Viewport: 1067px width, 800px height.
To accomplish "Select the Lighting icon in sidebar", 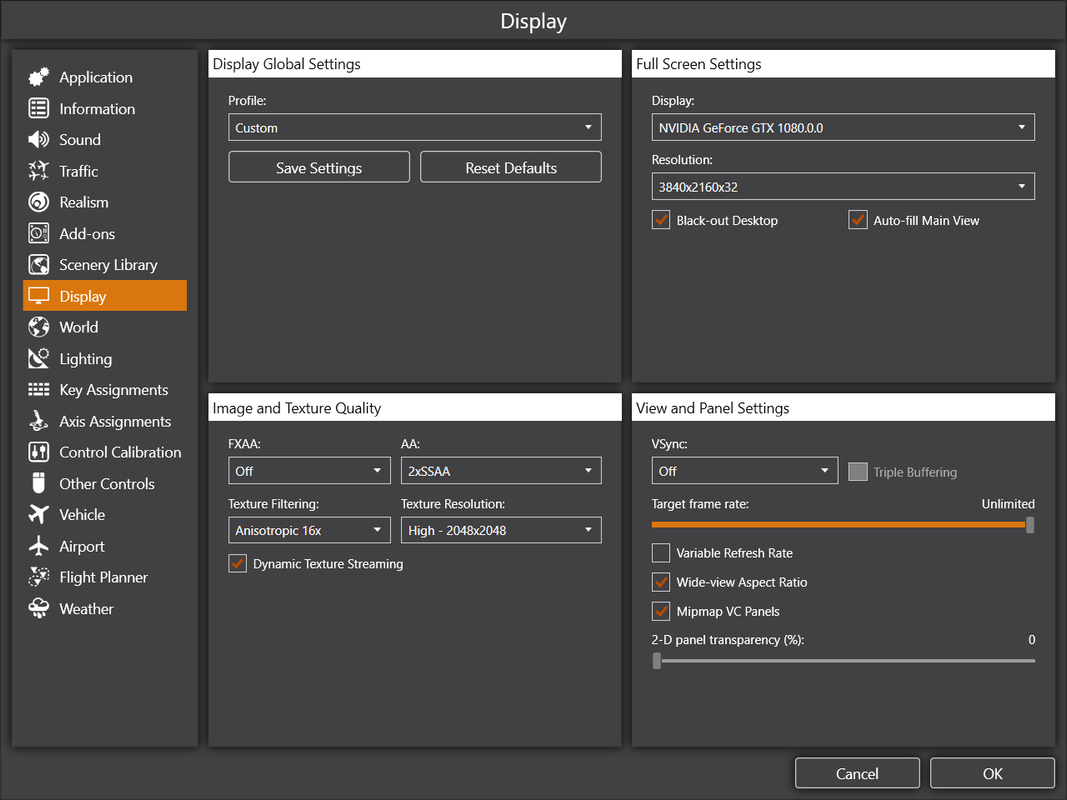I will point(39,359).
